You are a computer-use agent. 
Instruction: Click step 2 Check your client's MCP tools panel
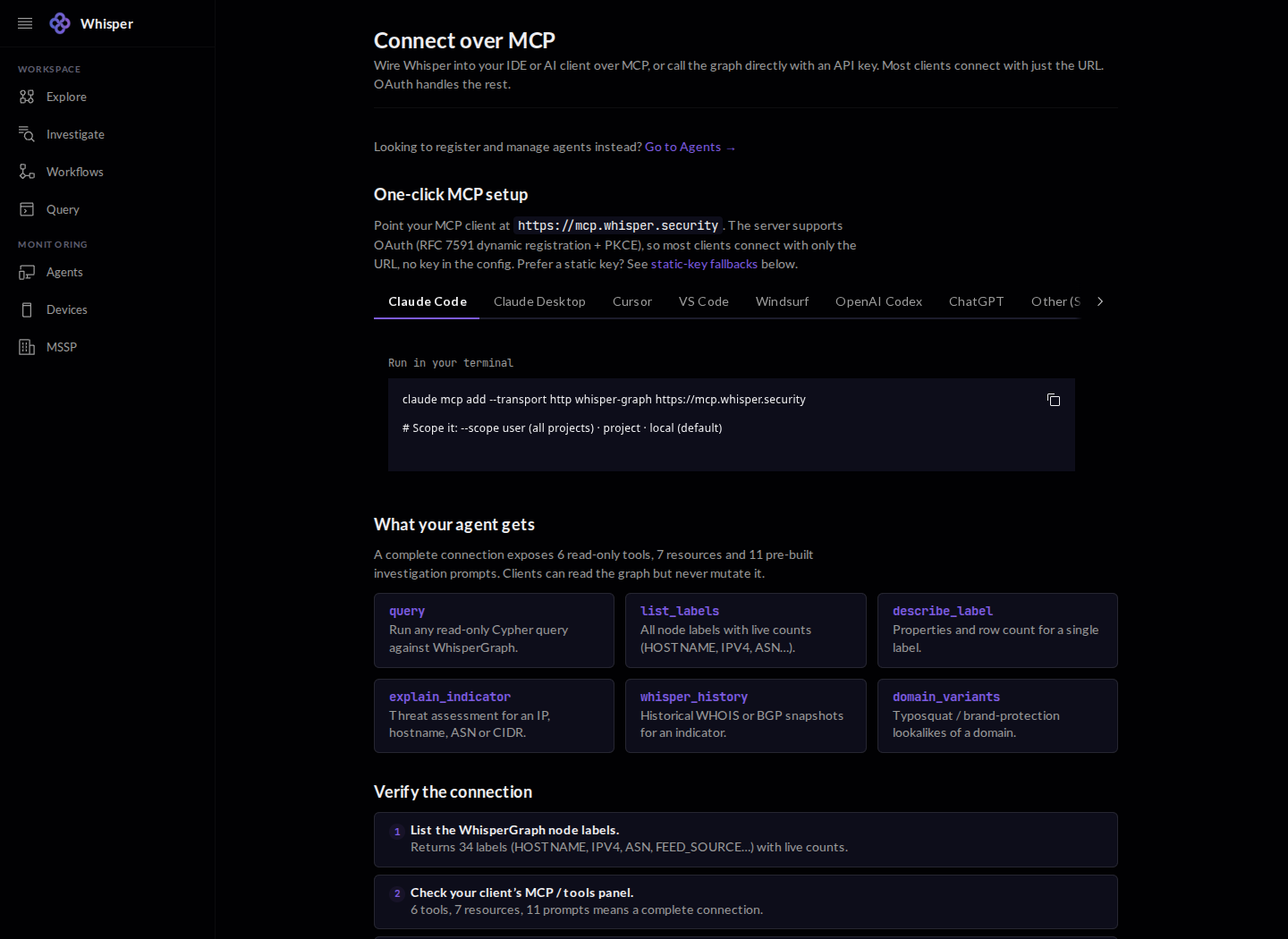(746, 901)
